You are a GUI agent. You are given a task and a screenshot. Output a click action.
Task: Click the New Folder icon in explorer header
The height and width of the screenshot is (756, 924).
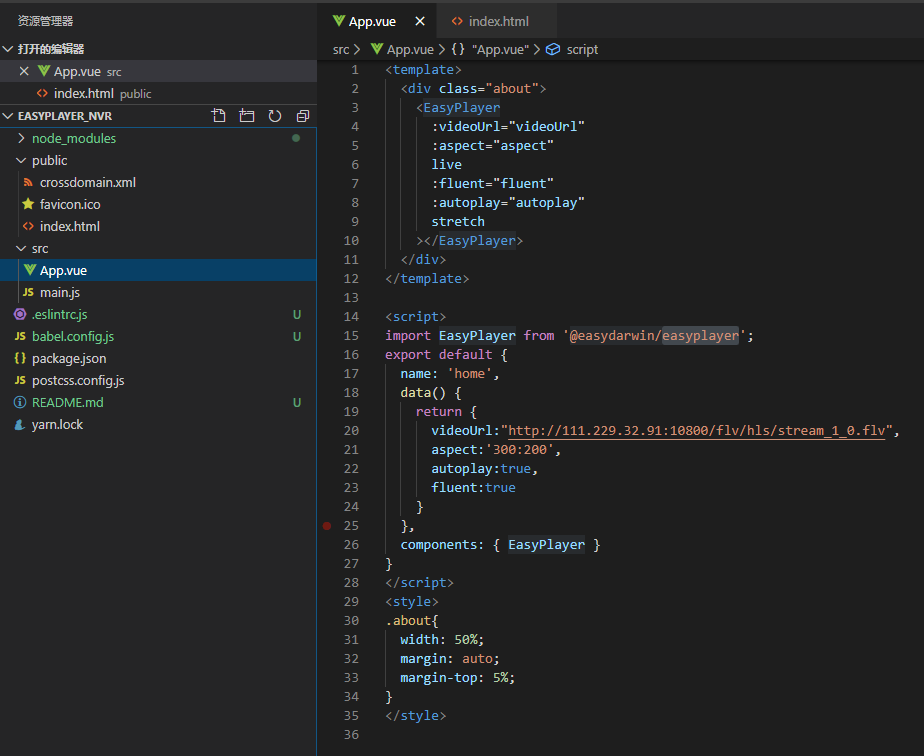coord(247,116)
